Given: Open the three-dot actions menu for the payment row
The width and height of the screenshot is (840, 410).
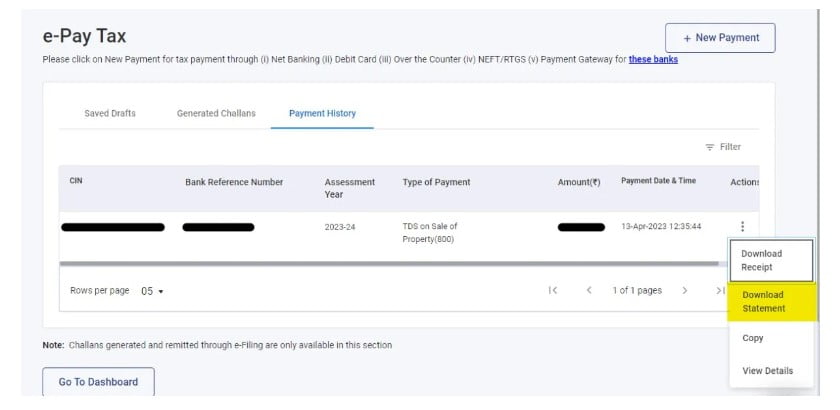Looking at the screenshot, I should [x=742, y=227].
